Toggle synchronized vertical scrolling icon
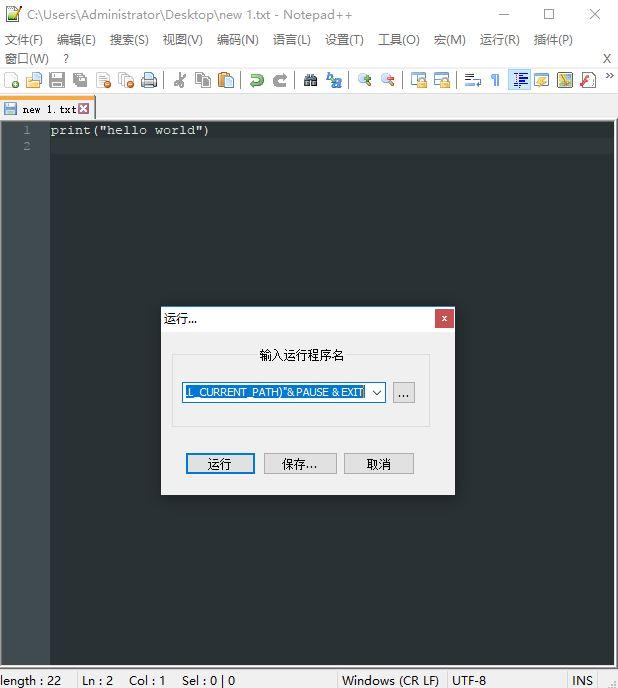Image resolution: width=618 pixels, height=688 pixels. 419,80
